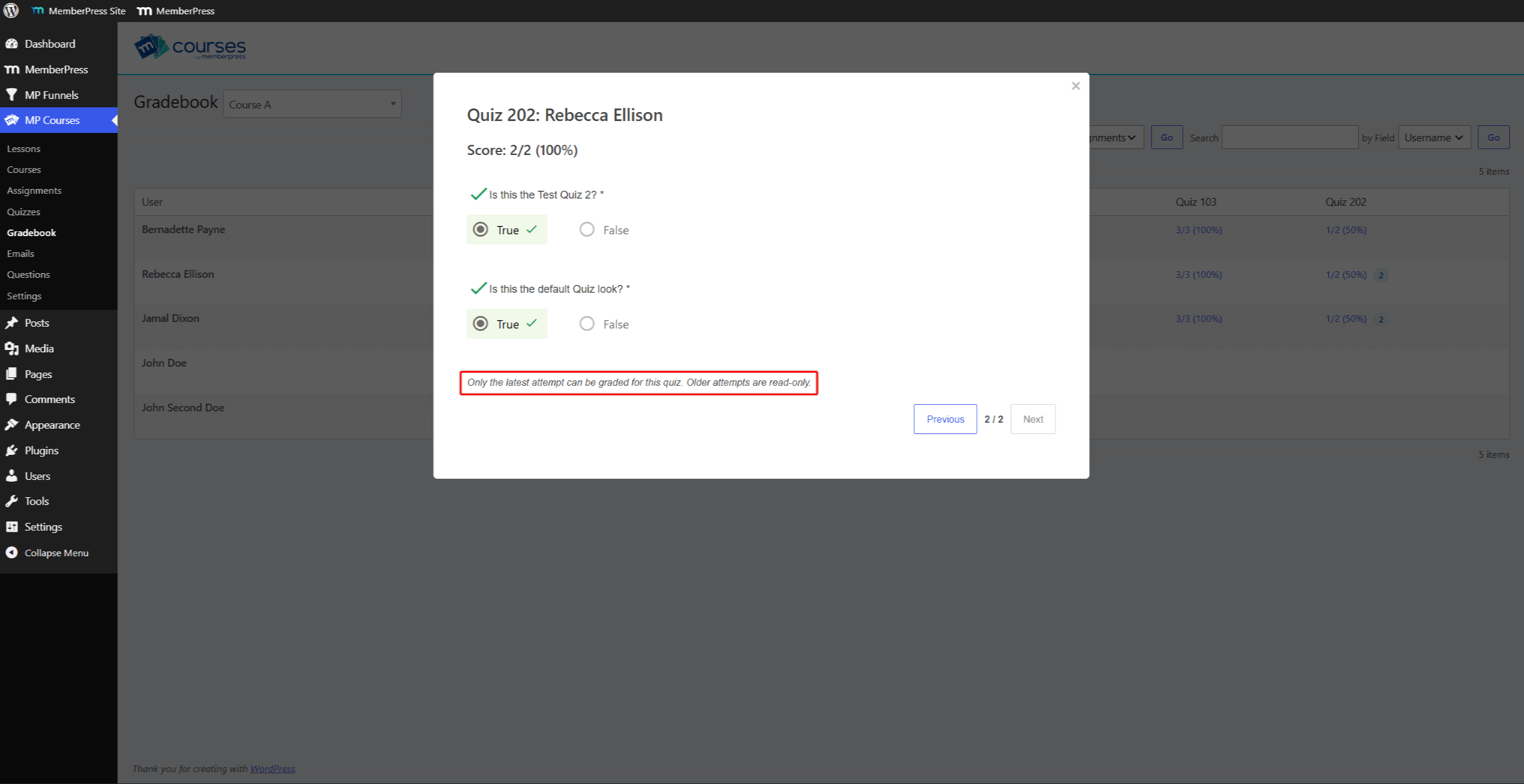Viewport: 1524px width, 784px height.
Task: Open Quizzes submenu item
Action: 24,212
